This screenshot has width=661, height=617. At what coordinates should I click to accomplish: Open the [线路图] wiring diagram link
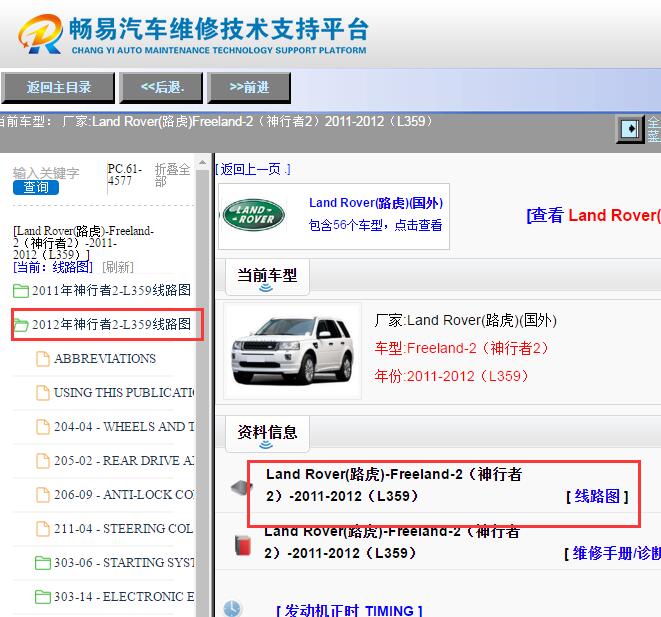[597, 496]
